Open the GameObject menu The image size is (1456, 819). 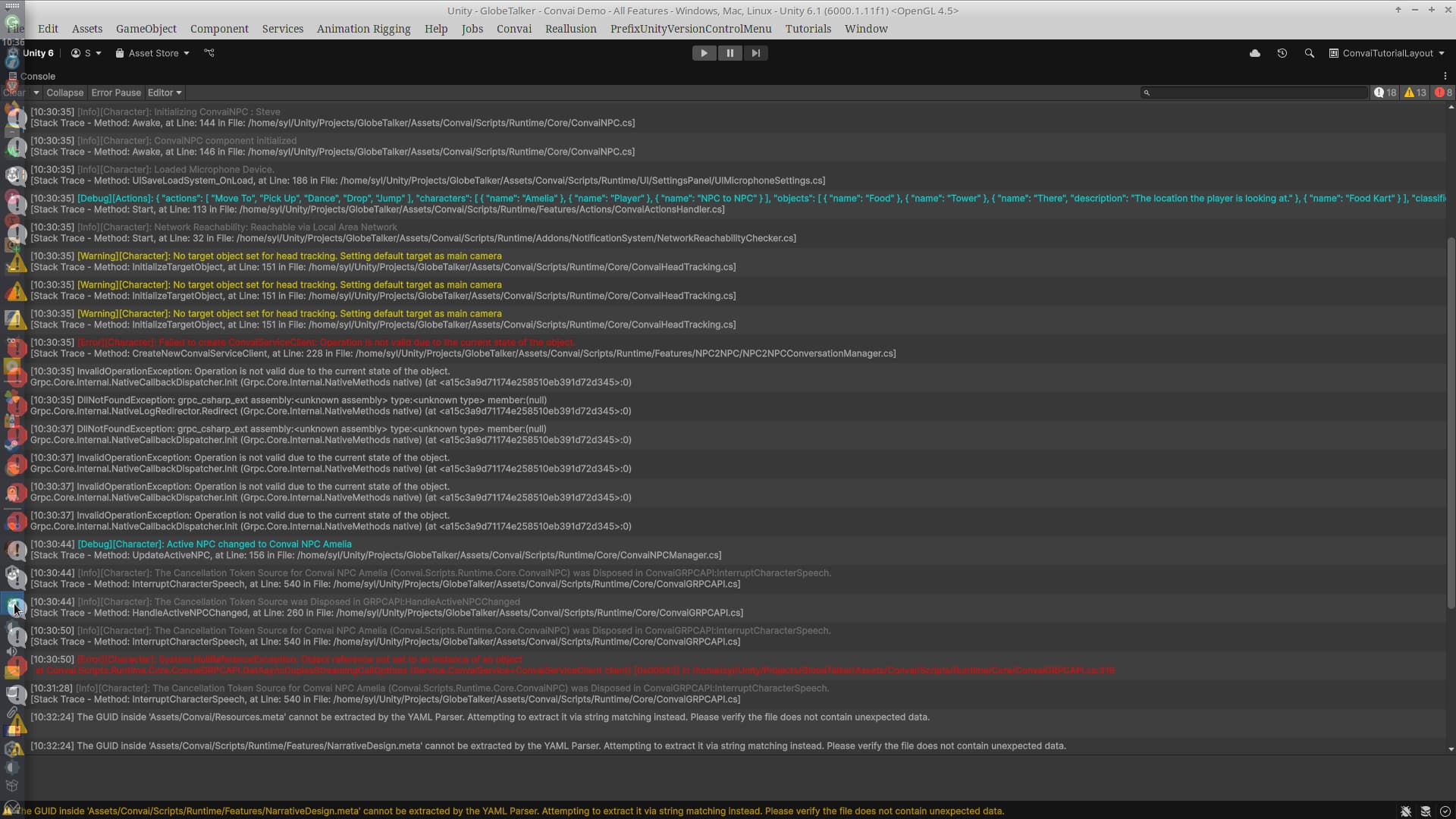[x=146, y=29]
